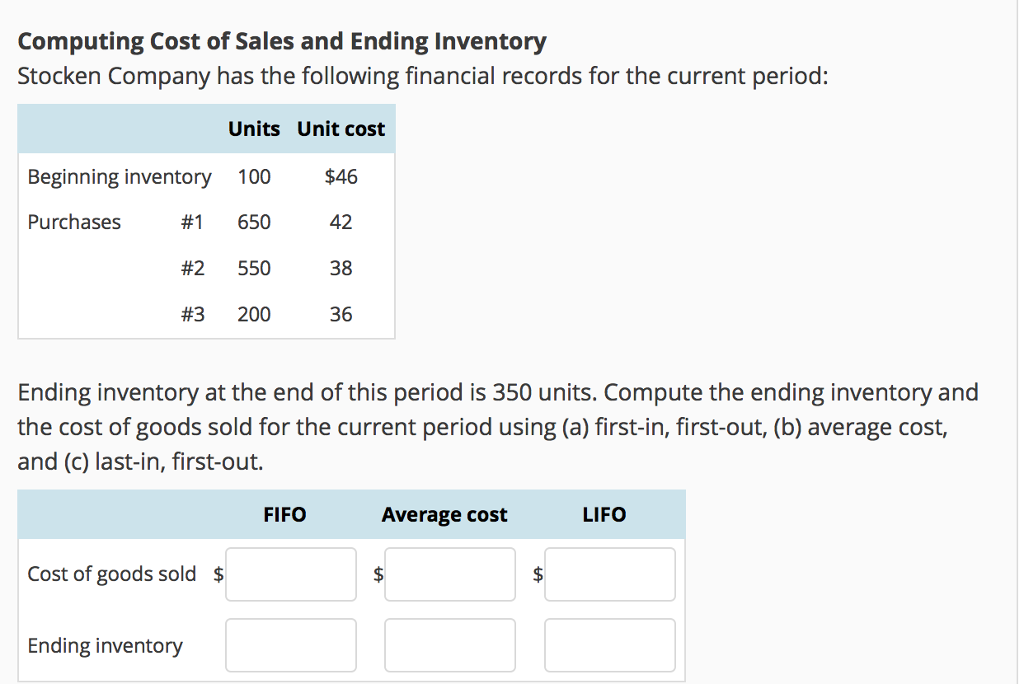Click the LIFO ending inventory field

click(610, 645)
